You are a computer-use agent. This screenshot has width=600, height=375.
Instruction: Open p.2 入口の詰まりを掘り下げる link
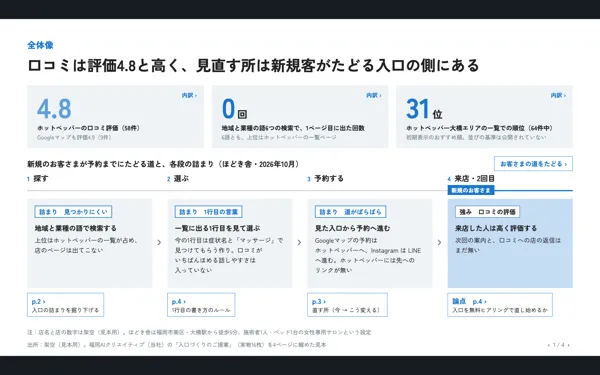click(65, 305)
